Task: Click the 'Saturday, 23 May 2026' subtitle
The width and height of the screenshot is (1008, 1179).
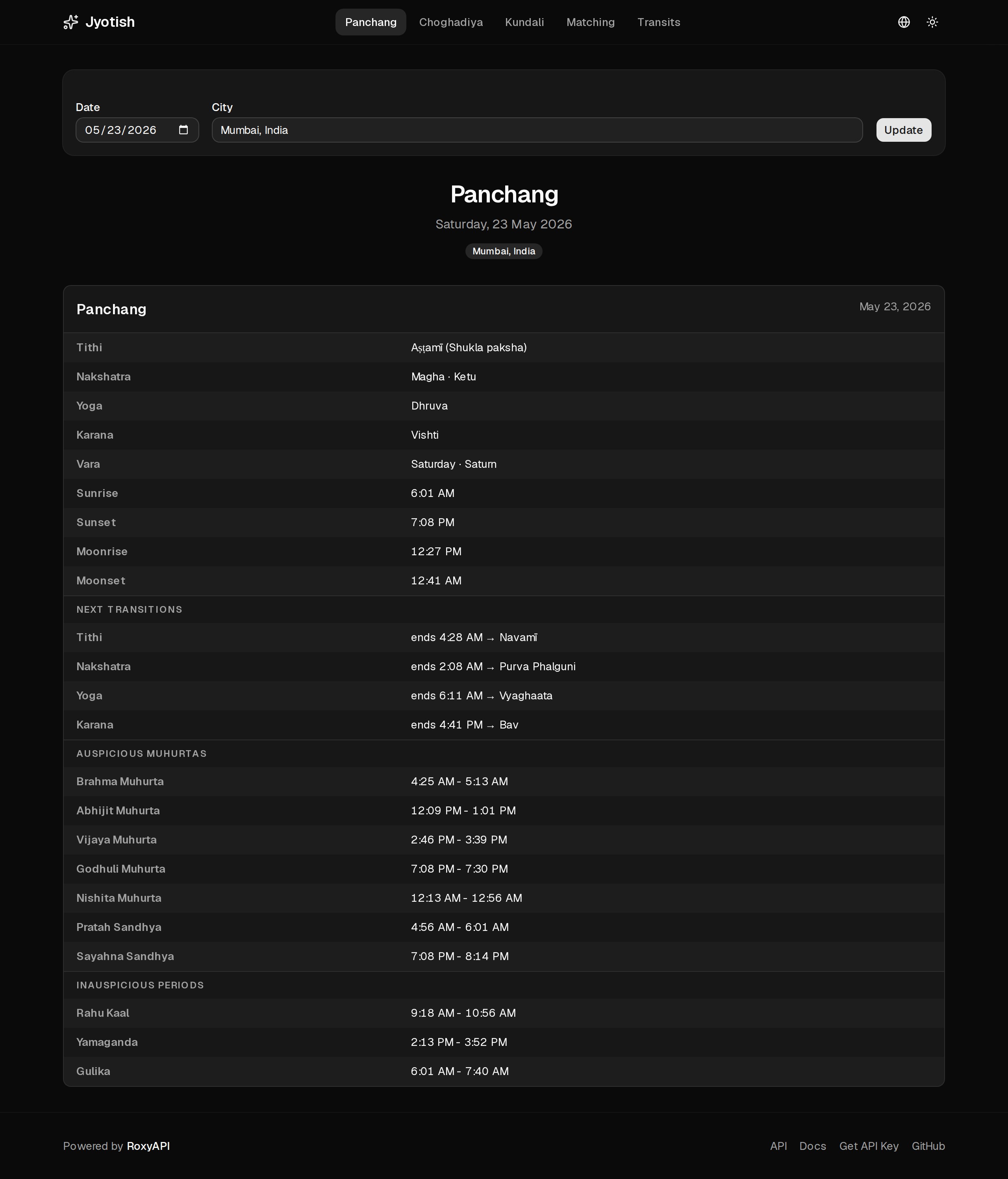Action: coord(504,224)
